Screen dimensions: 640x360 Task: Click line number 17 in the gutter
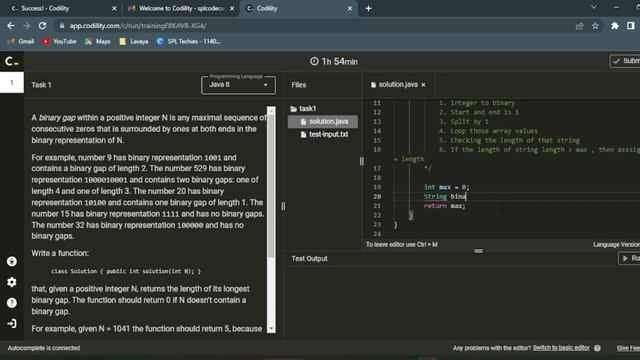(x=377, y=169)
